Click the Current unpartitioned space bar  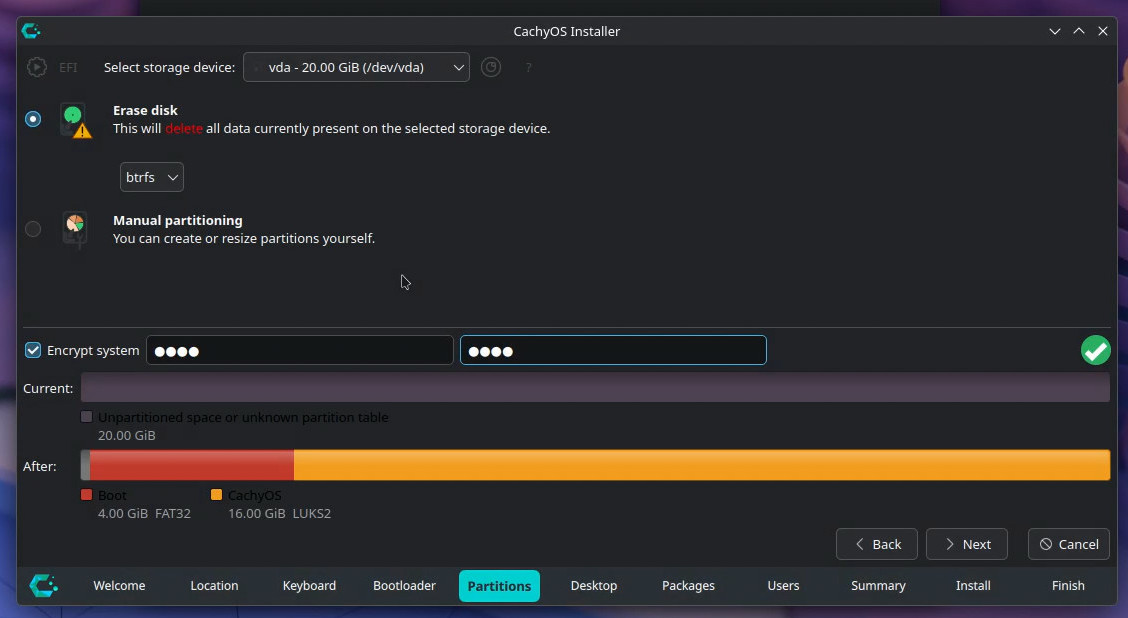pyautogui.click(x=595, y=388)
